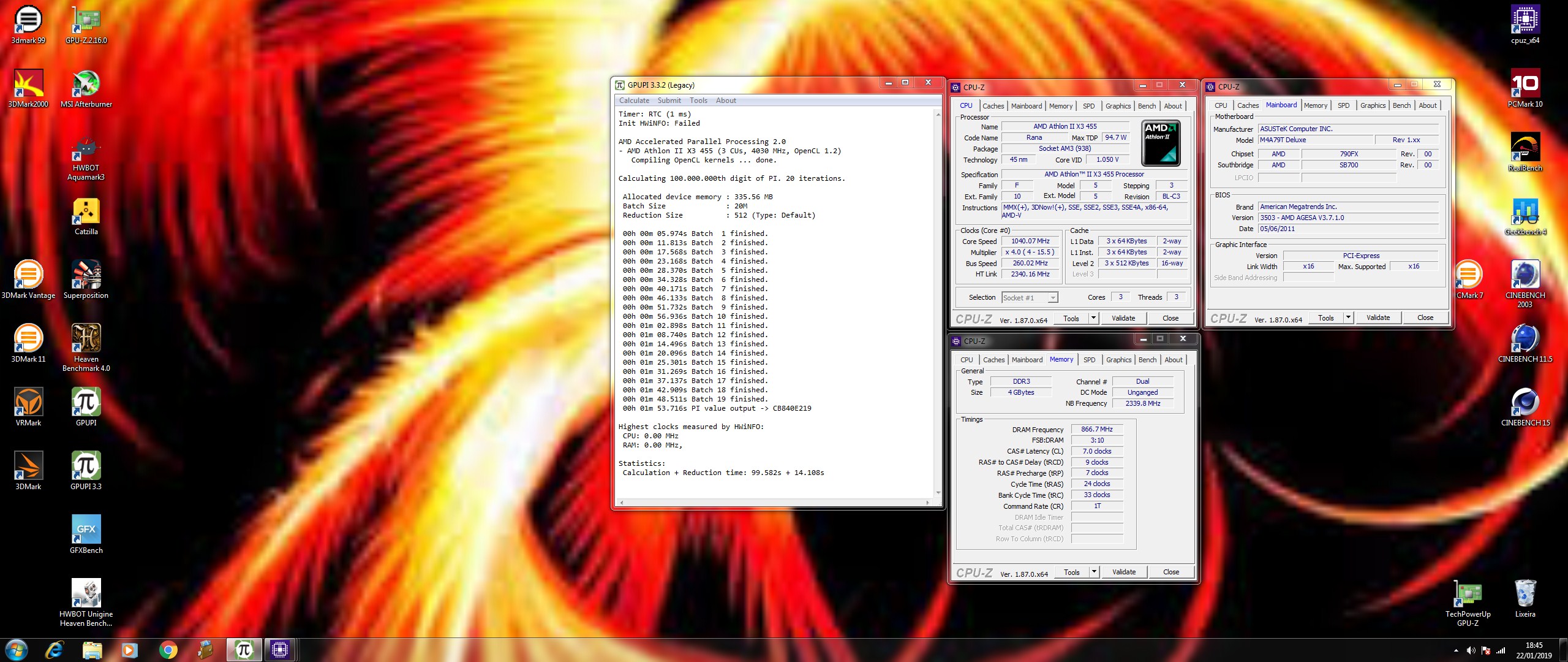Viewport: 1568px width, 662px height.
Task: Select Graphics tab in Mainboard CPU-Z window
Action: click(x=1373, y=105)
